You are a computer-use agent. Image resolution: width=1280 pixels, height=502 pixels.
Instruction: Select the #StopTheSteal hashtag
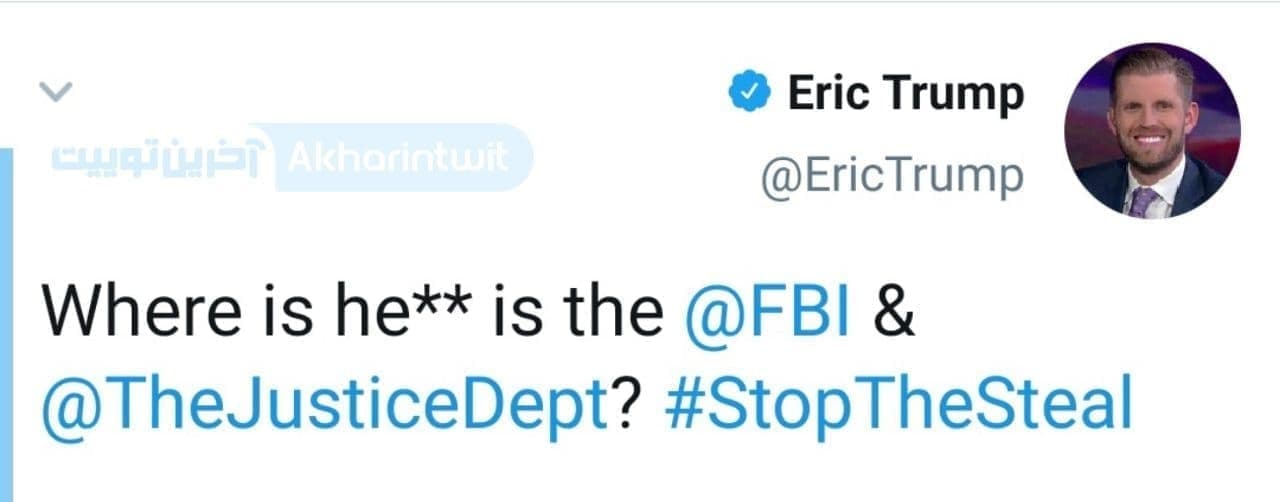[898, 404]
